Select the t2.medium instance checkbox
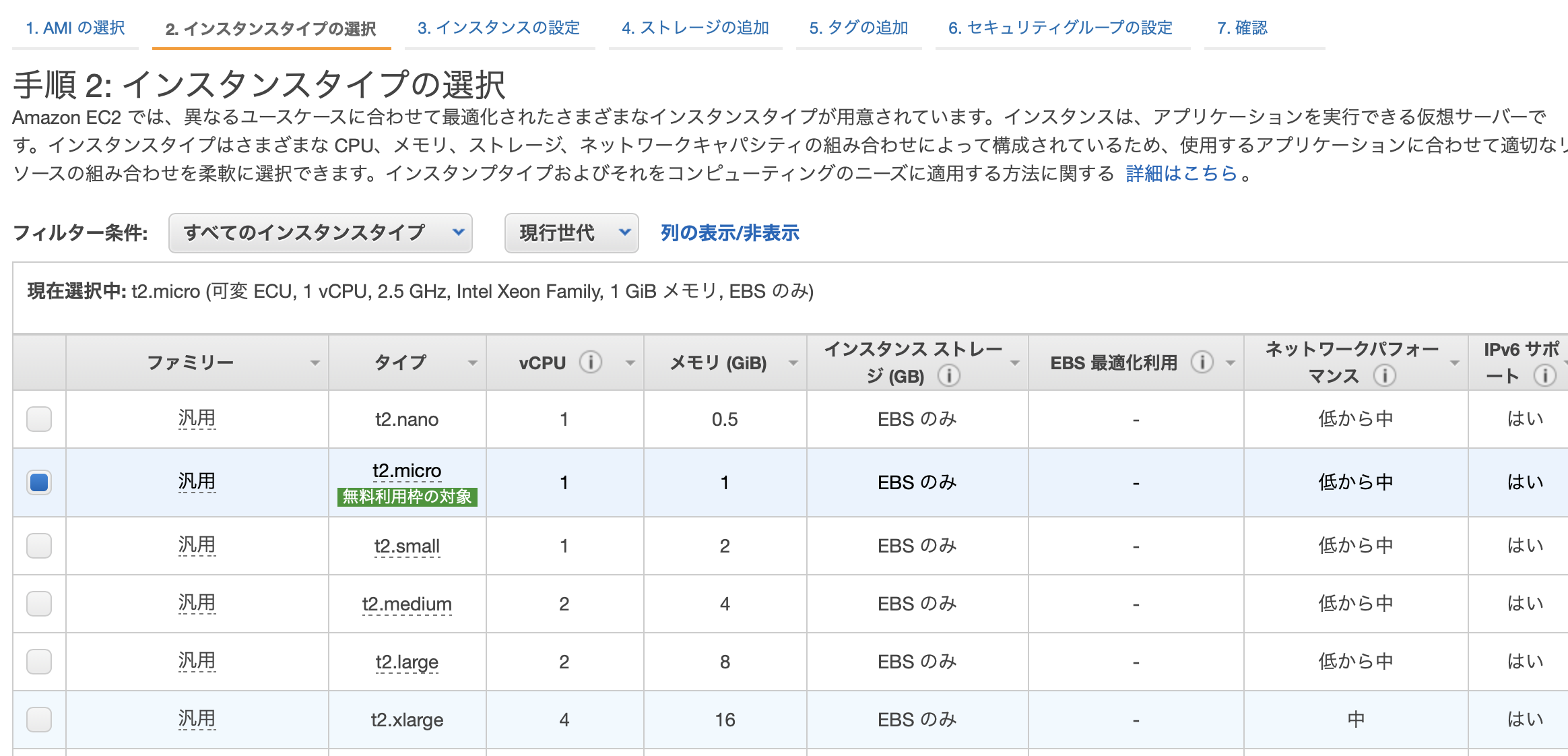Image resolution: width=1568 pixels, height=756 pixels. pos(39,604)
